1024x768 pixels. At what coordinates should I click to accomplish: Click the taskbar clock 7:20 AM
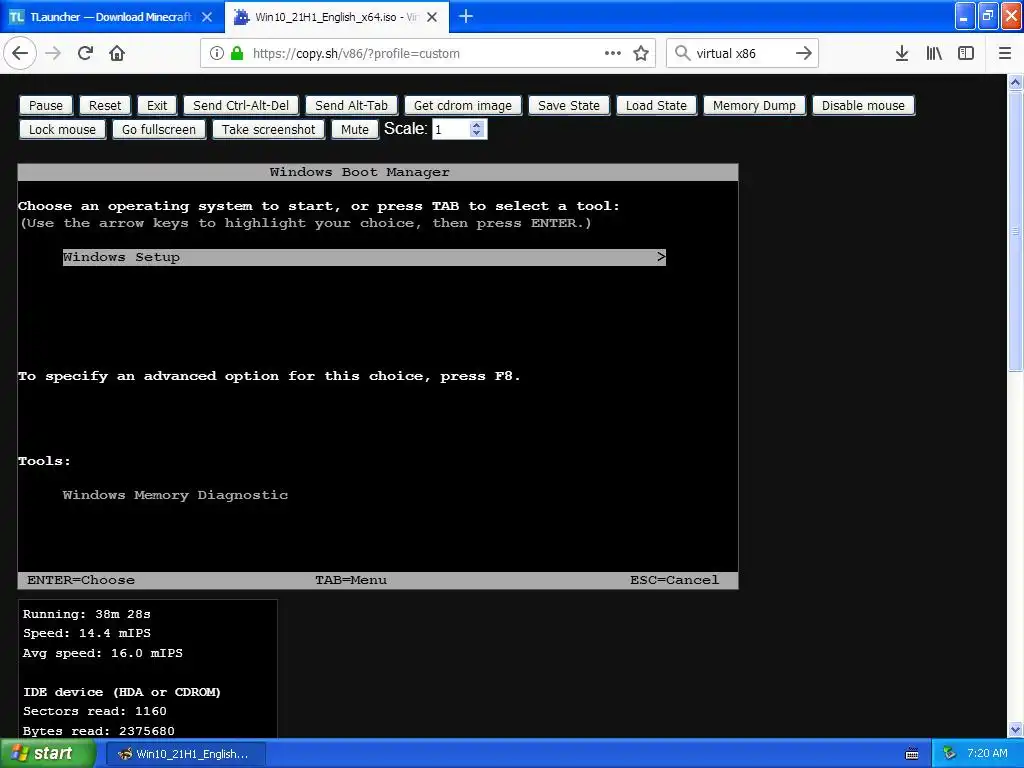[x=987, y=754]
